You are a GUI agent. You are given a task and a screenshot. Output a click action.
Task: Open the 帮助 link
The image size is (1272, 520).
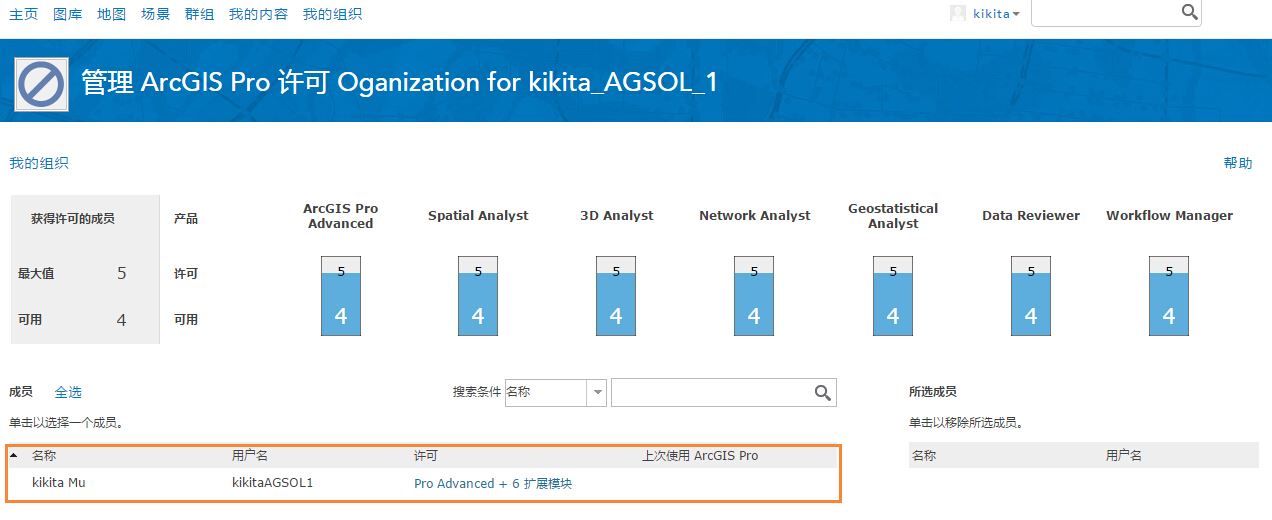click(x=1238, y=163)
